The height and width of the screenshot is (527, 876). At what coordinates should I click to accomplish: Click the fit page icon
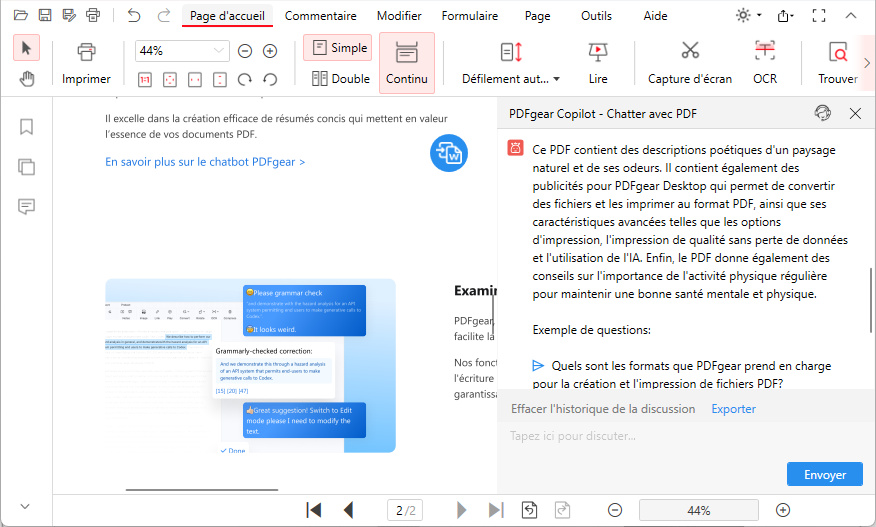[x=170, y=80]
